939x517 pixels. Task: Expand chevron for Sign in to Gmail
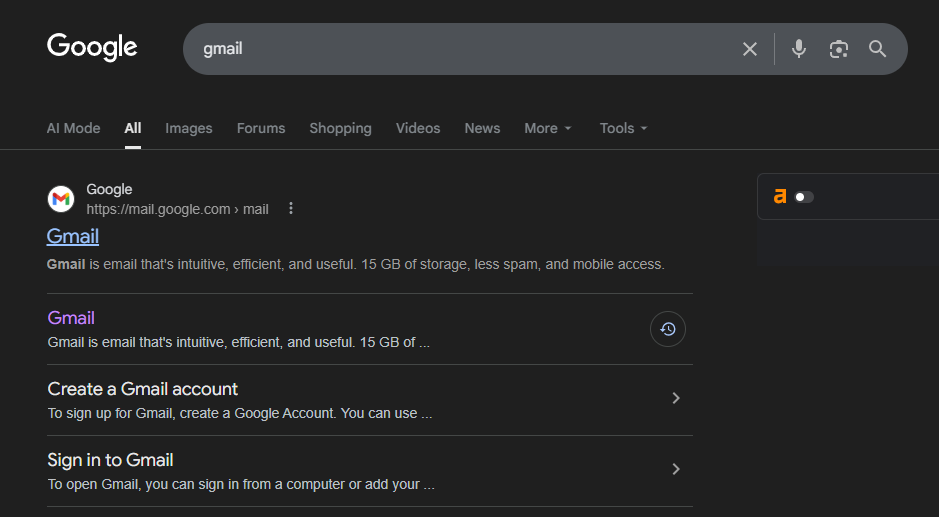point(676,469)
